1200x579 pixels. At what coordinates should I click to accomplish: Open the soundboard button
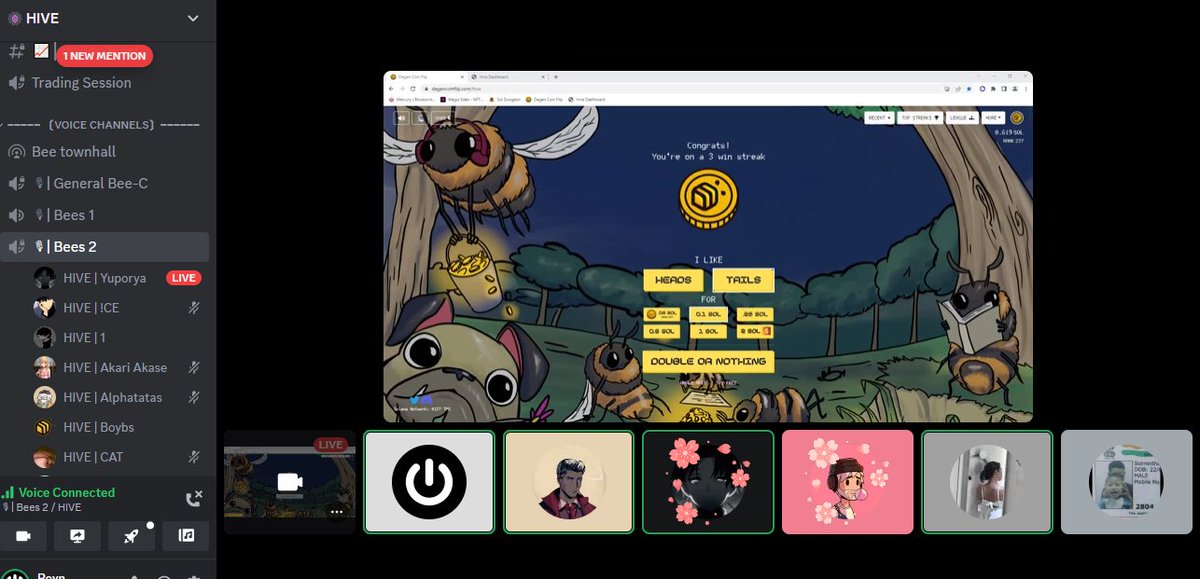186,536
